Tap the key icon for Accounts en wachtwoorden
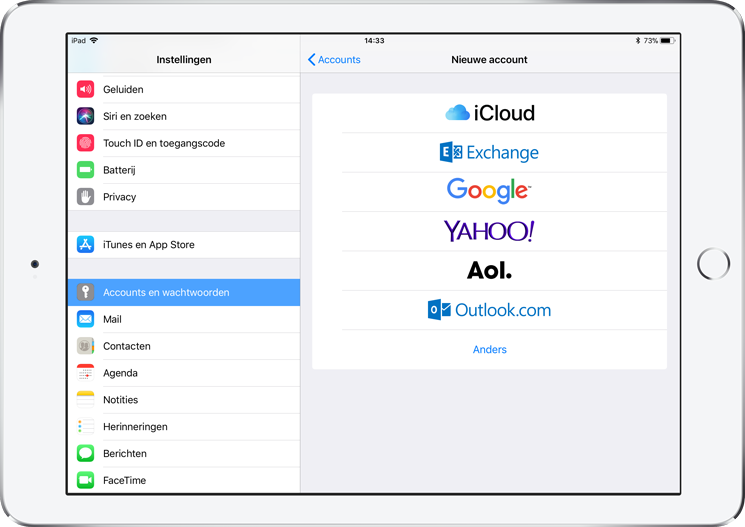 [x=86, y=292]
